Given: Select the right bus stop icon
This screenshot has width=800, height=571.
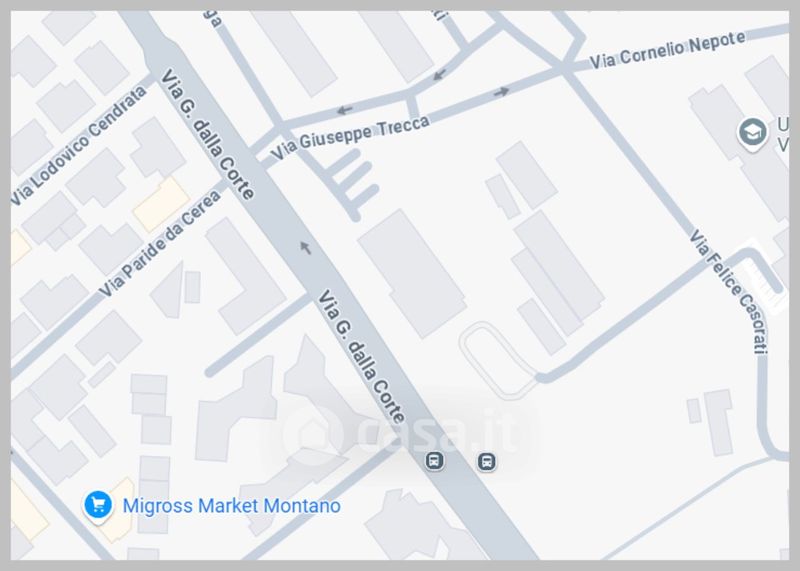Looking at the screenshot, I should click(487, 462).
